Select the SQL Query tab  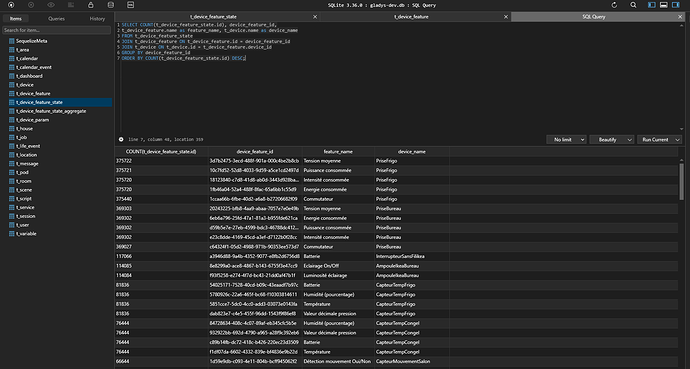point(594,17)
